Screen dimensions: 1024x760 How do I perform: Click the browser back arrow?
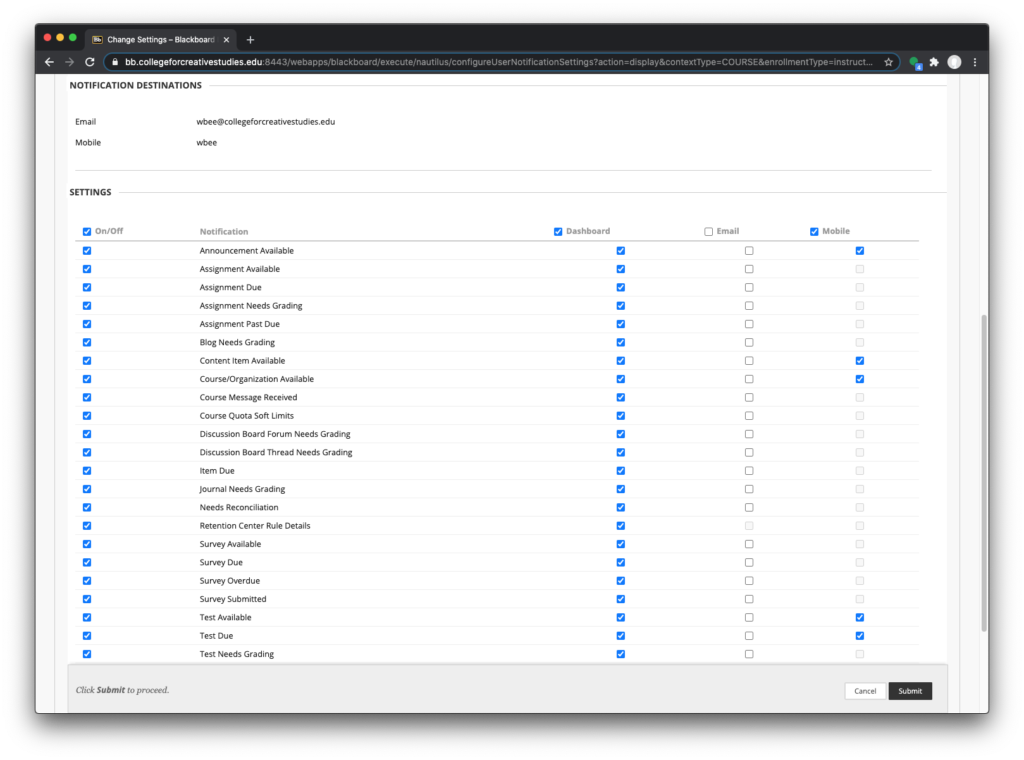point(50,62)
